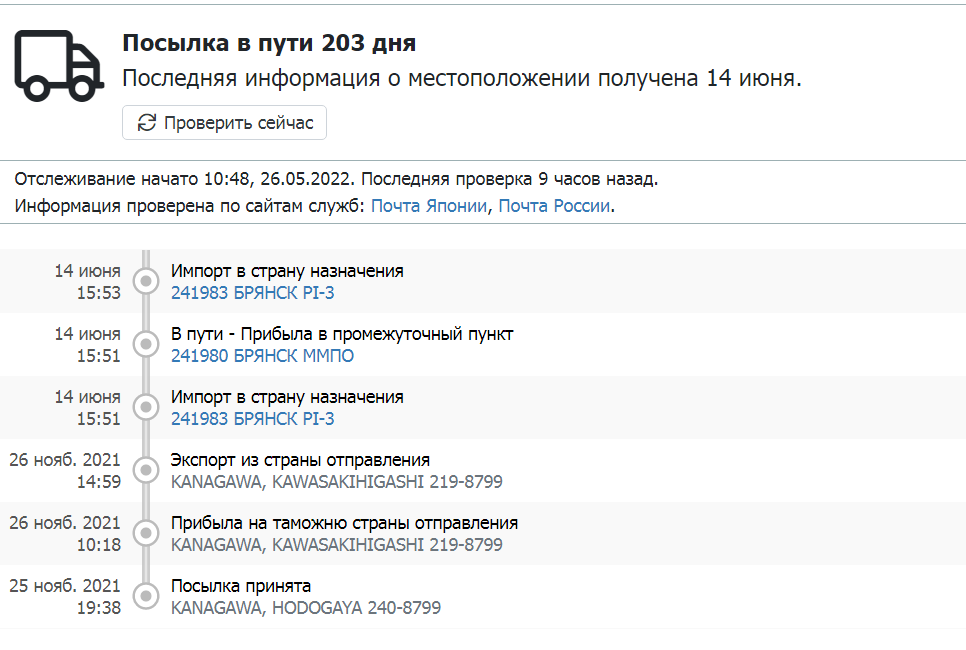Click timeline dot beside "В пути - Прибыла в промежуточный пункт"
Image resolution: width=966 pixels, height=650 pixels.
pos(146,344)
